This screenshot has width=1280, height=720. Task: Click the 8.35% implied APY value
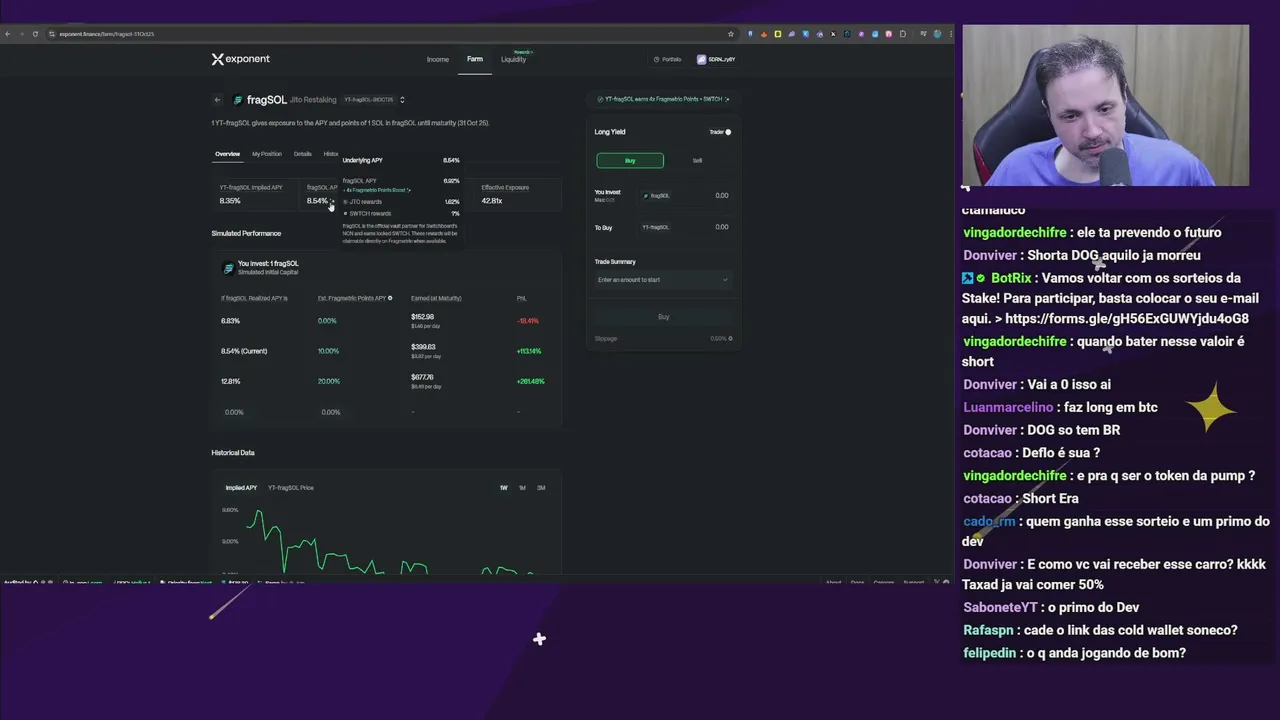(230, 201)
